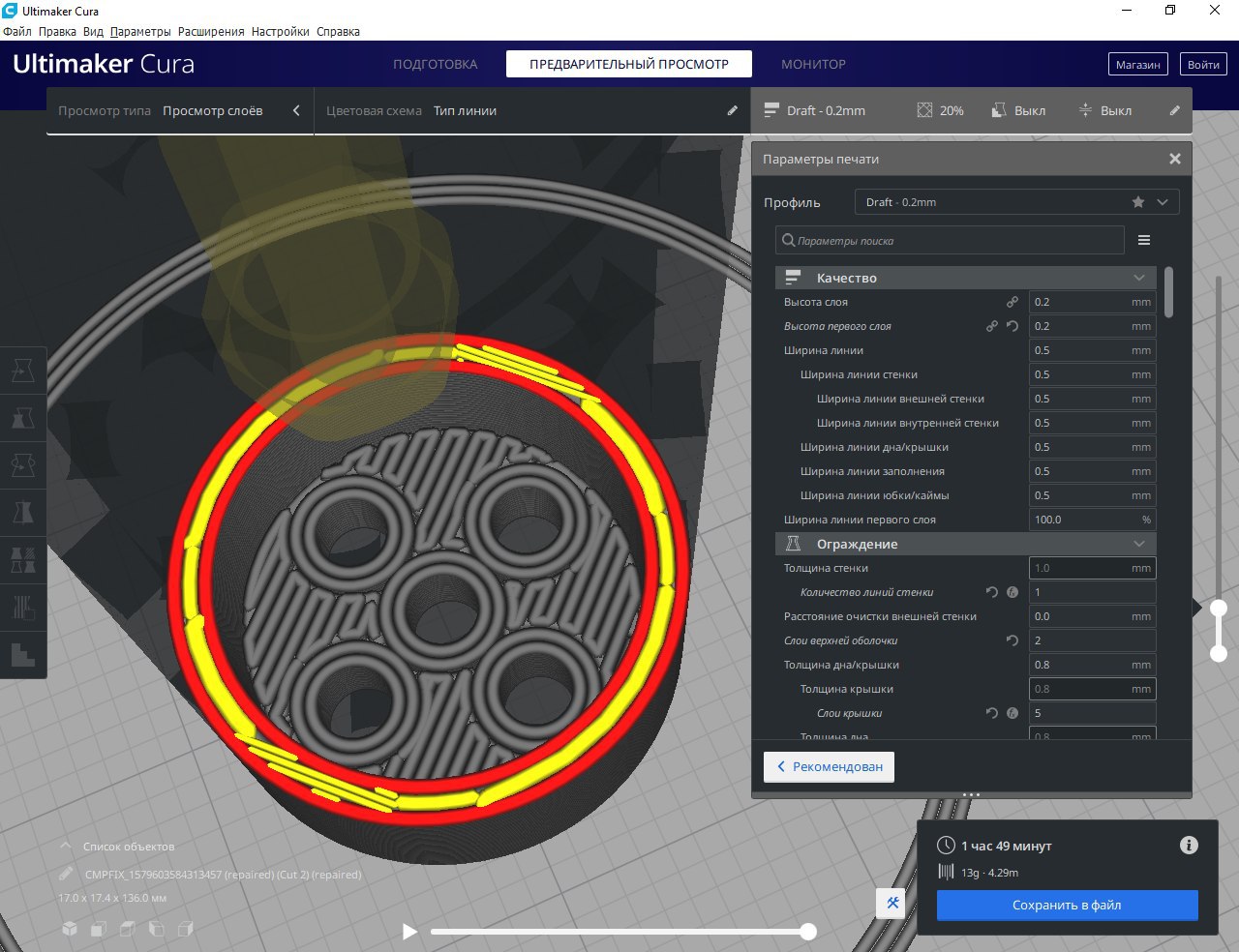
Task: Open print time info icon
Action: 1189,846
